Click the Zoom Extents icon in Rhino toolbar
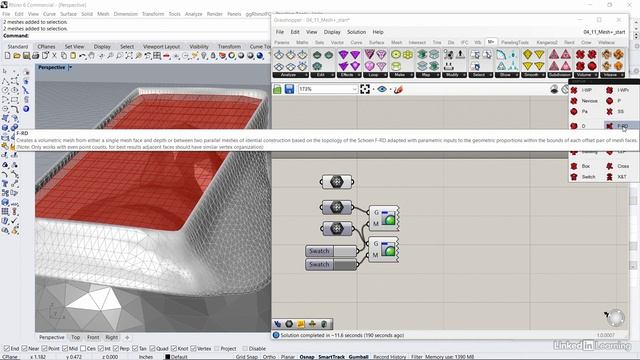 pos(129,56)
